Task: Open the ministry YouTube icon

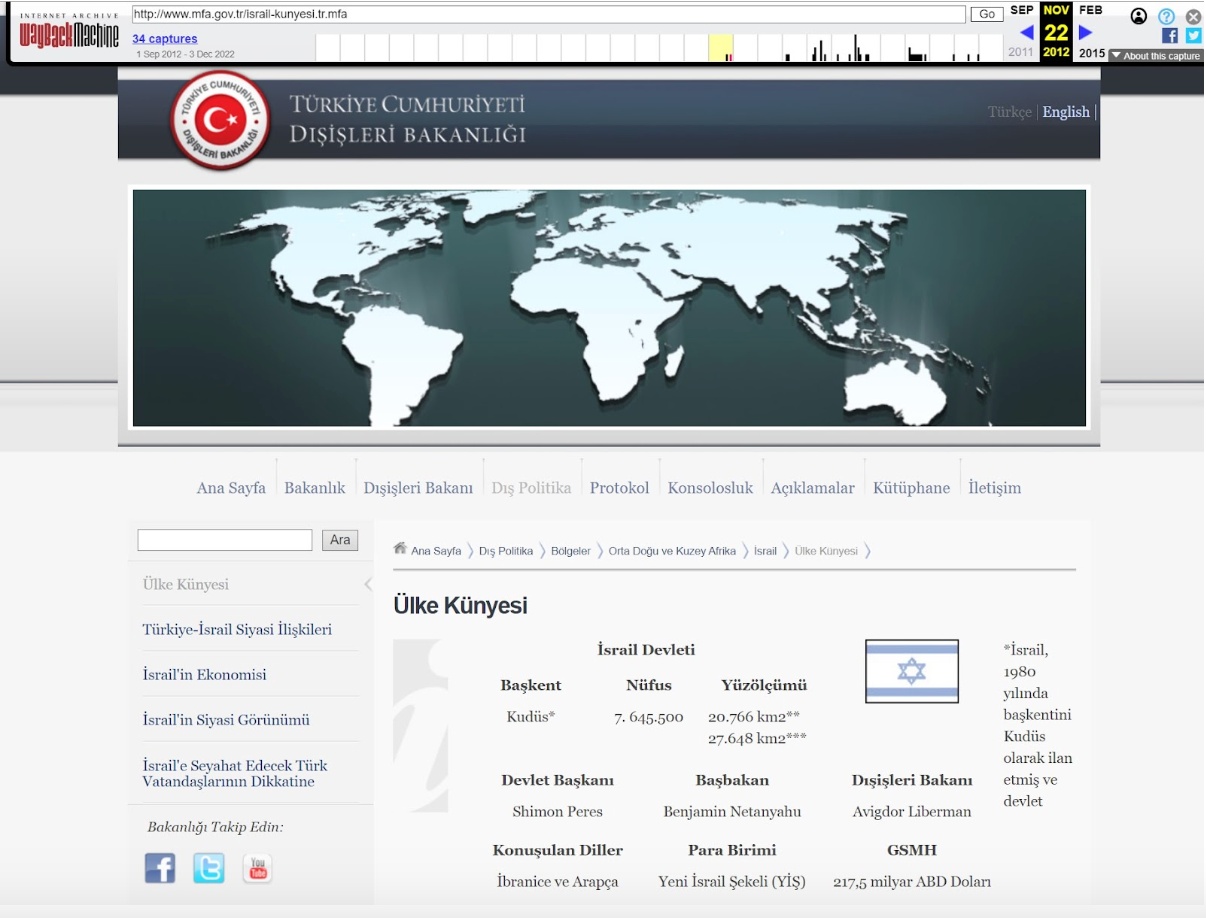Action: pyautogui.click(x=258, y=868)
